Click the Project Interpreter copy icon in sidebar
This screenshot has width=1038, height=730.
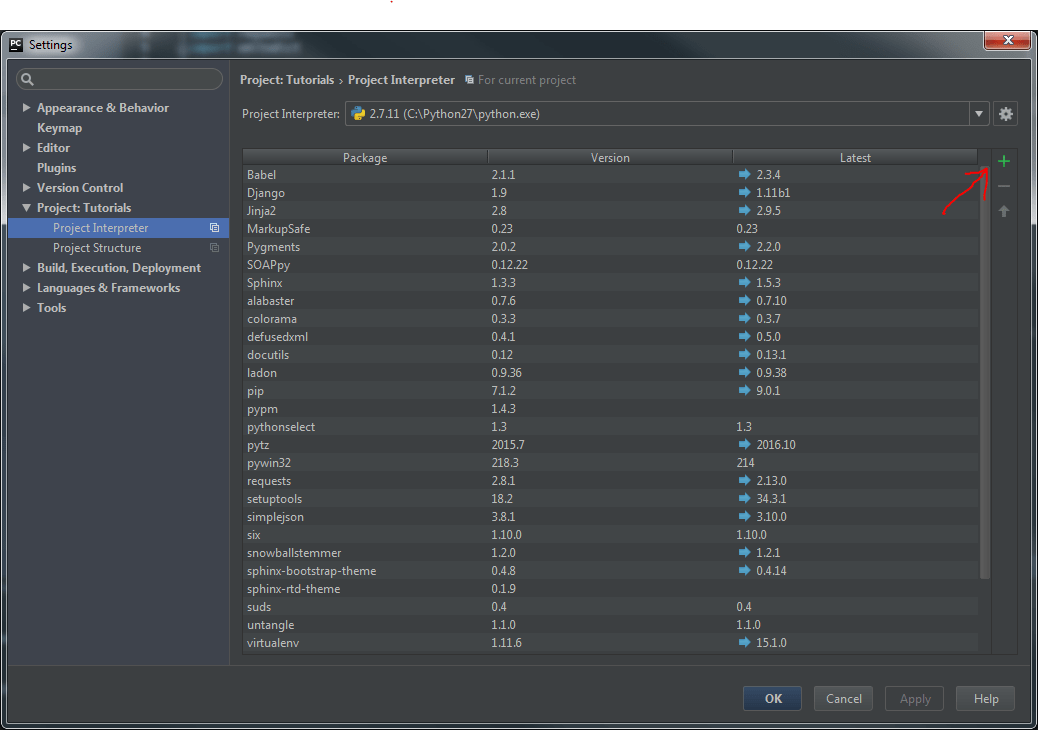click(214, 228)
